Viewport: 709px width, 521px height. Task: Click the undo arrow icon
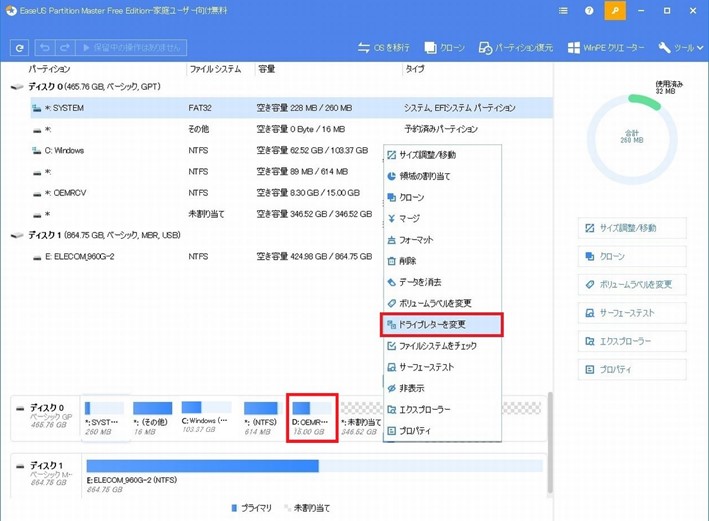click(45, 47)
